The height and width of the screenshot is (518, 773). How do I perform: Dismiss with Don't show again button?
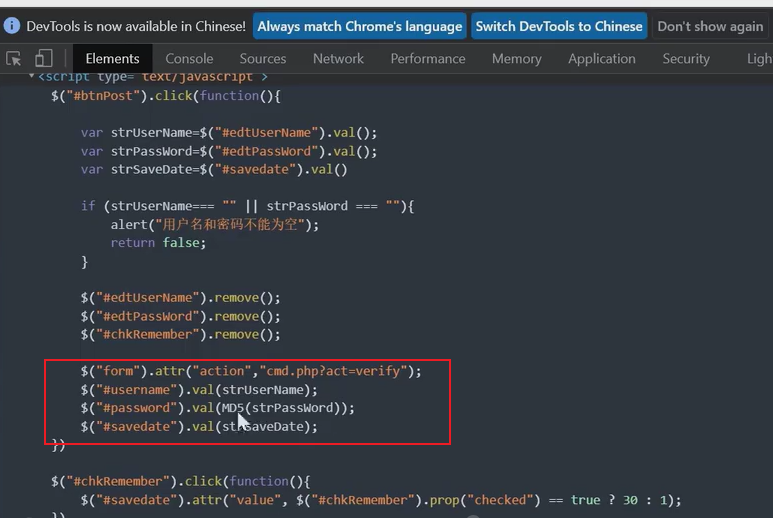(x=710, y=26)
